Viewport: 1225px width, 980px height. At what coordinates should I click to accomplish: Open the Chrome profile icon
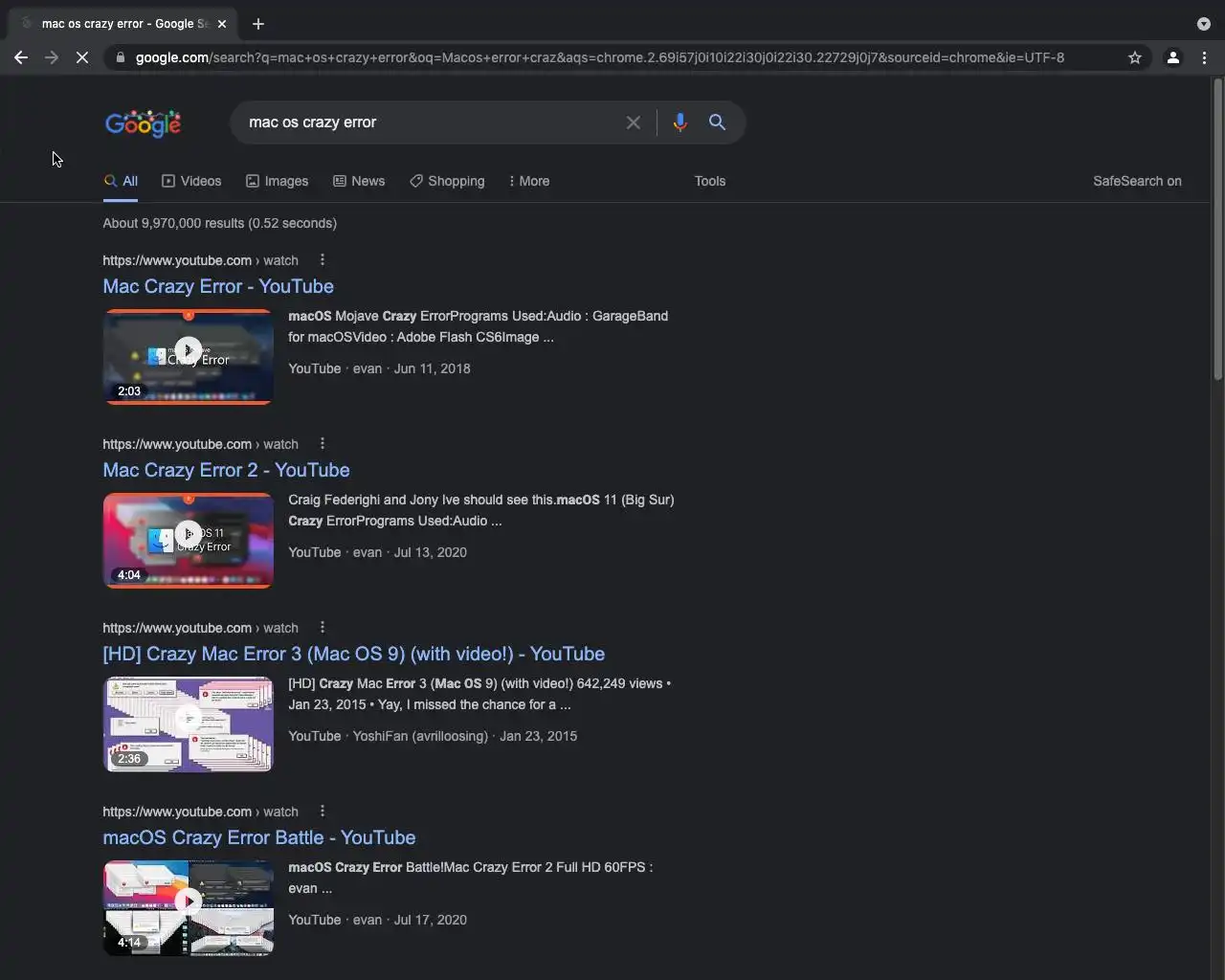(1173, 57)
